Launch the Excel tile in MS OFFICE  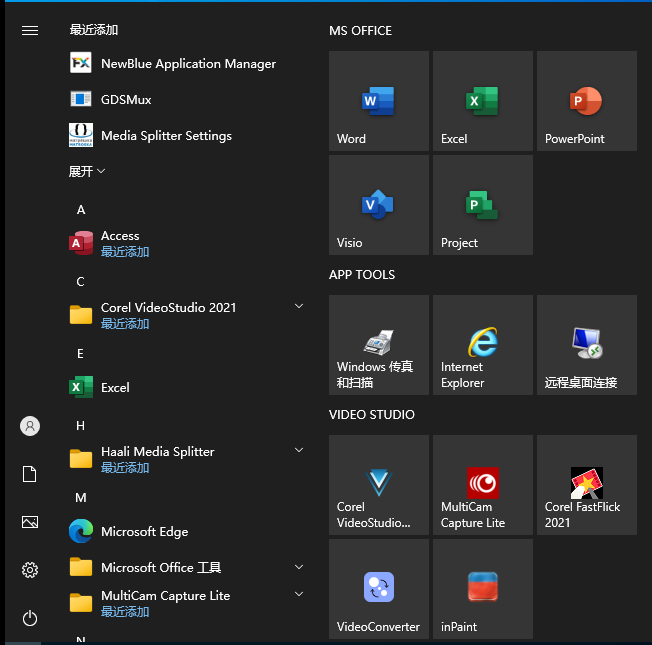coord(482,101)
